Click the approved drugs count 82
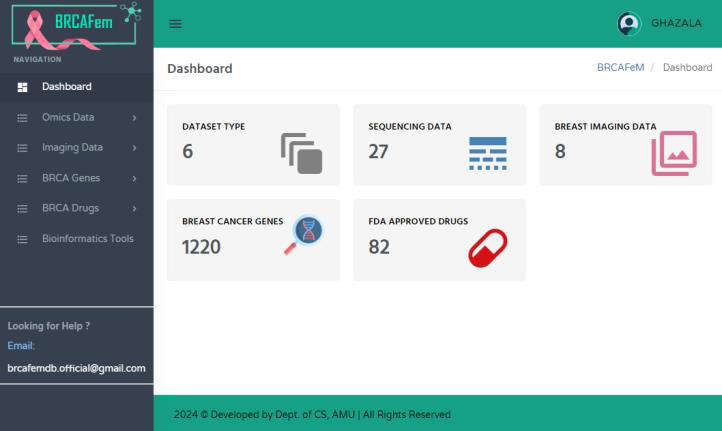This screenshot has width=722, height=431. [379, 247]
